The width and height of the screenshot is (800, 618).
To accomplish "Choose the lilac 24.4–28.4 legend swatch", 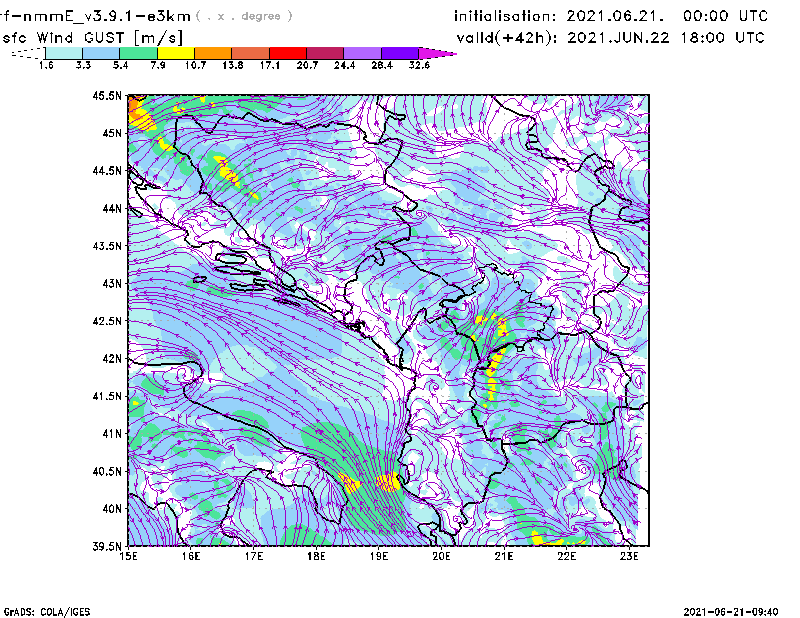I will click(x=363, y=53).
